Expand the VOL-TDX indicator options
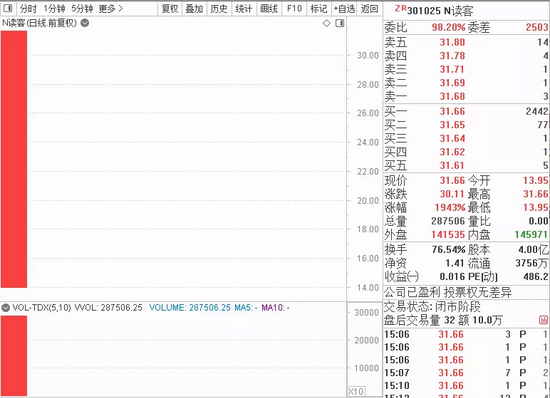This screenshot has width=550, height=398. click(6, 308)
